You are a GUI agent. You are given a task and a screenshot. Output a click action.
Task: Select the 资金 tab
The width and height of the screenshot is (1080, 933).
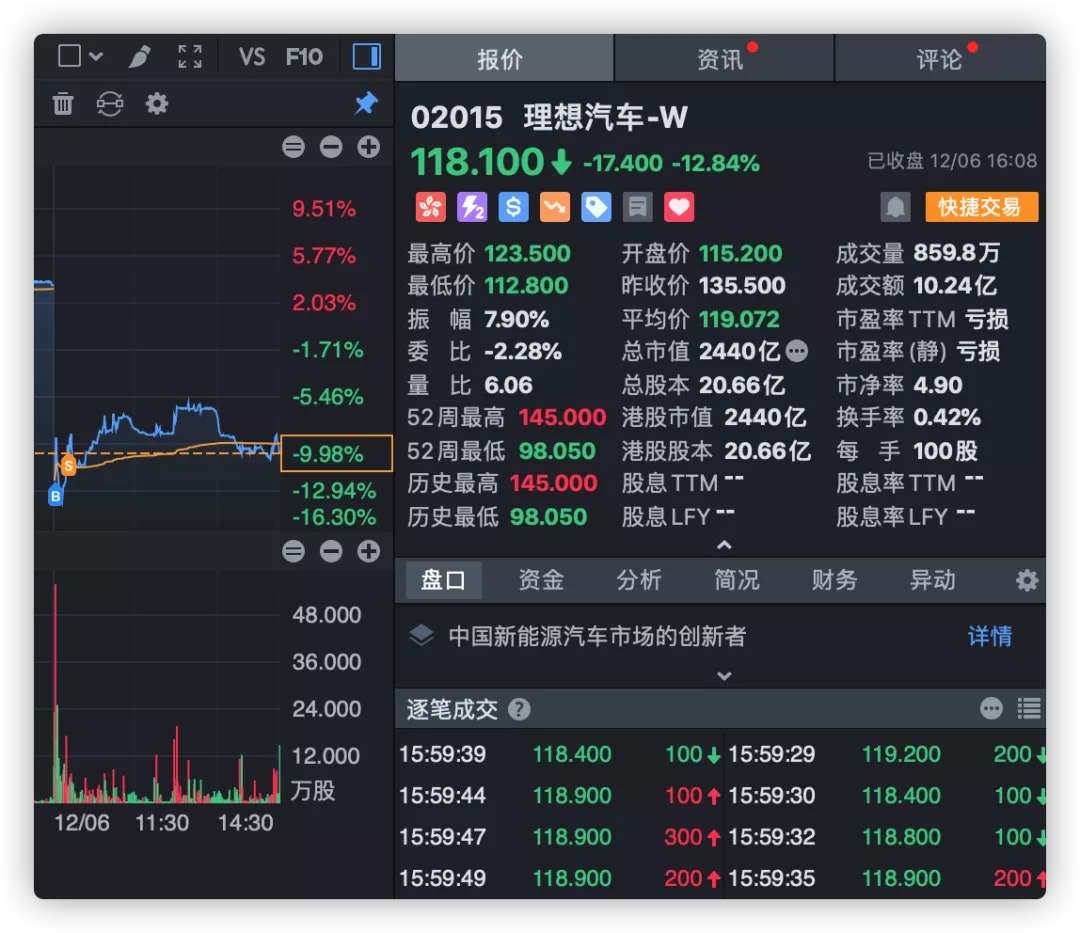point(541,580)
